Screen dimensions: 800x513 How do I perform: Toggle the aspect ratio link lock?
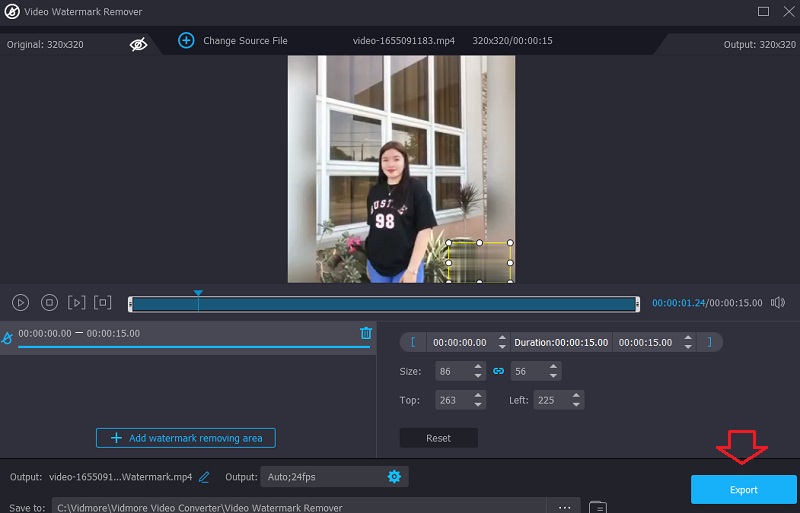(498, 371)
